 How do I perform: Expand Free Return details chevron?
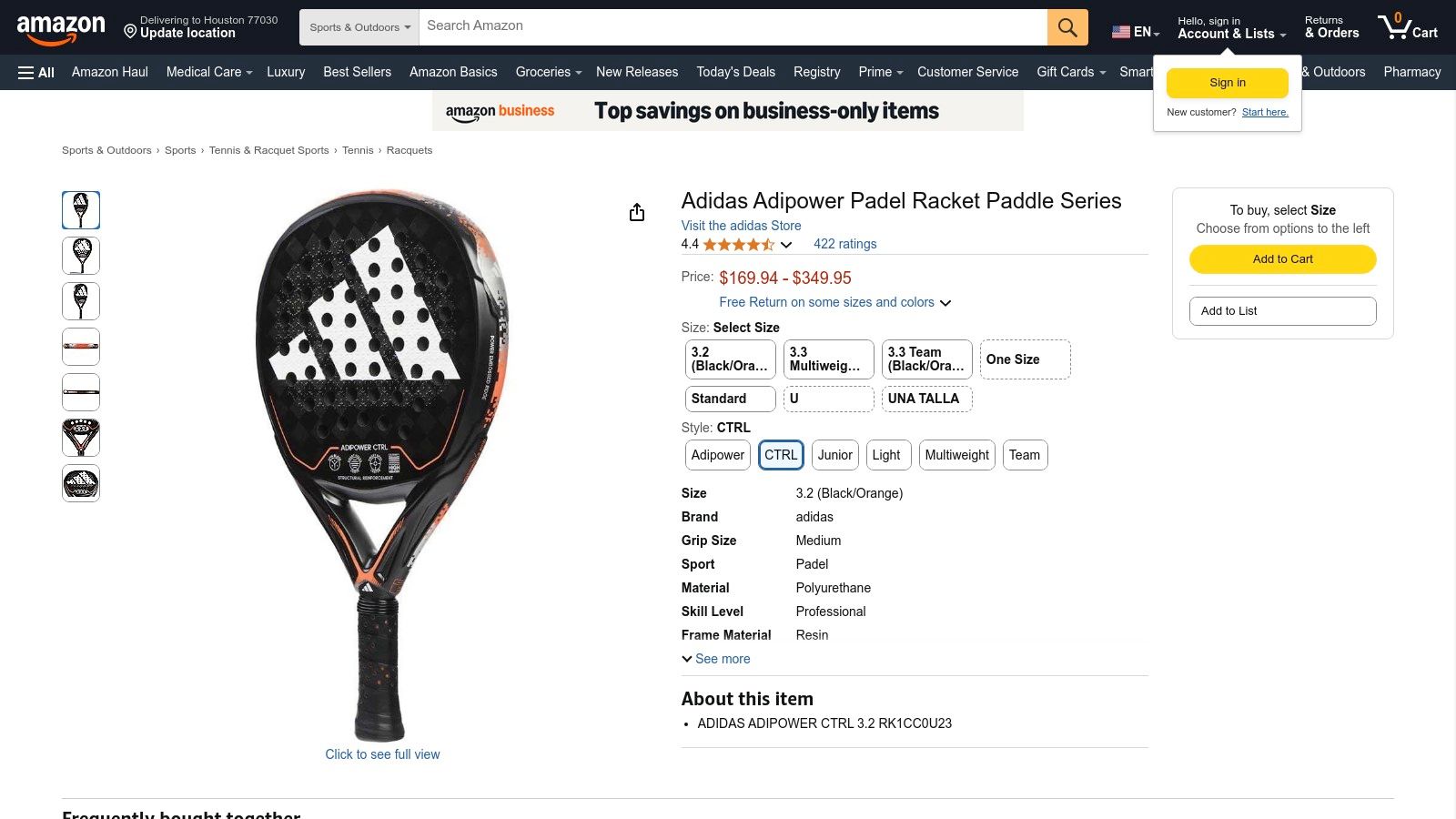point(945,303)
